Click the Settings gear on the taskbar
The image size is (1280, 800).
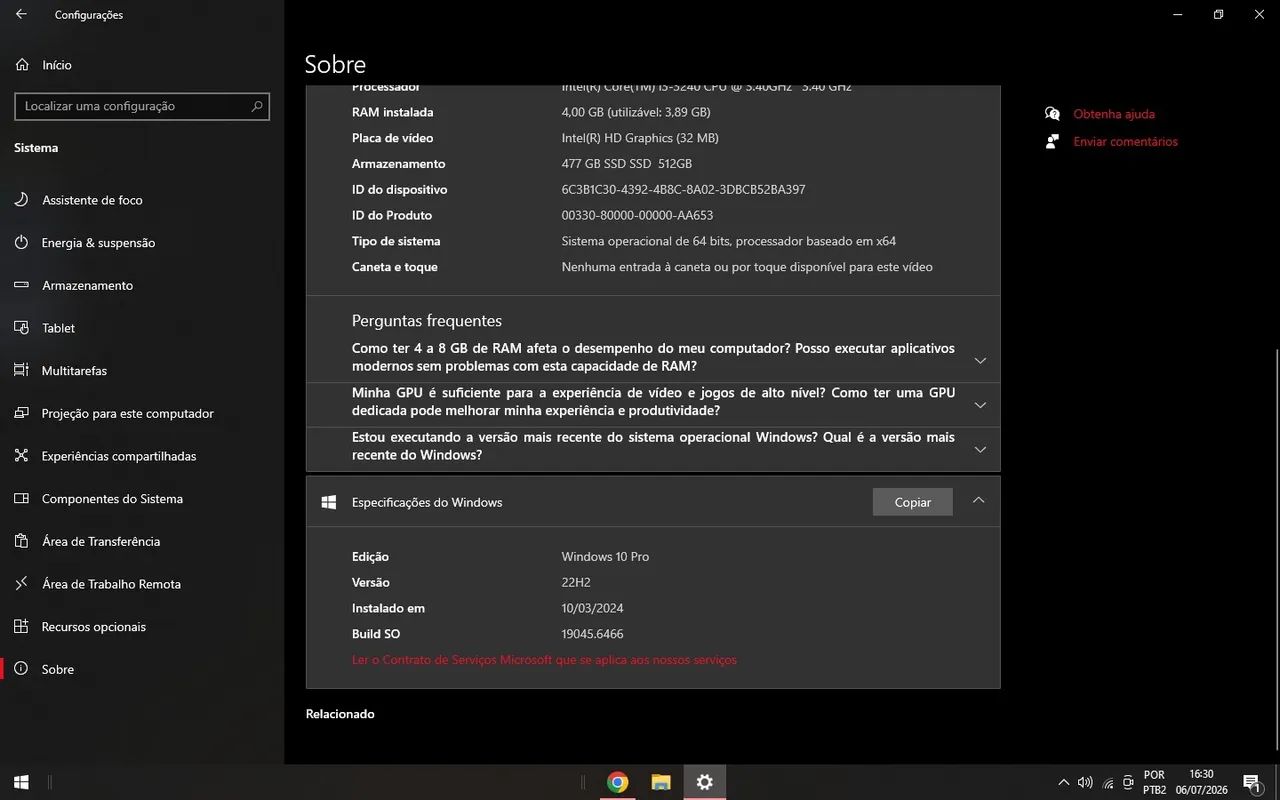(704, 783)
